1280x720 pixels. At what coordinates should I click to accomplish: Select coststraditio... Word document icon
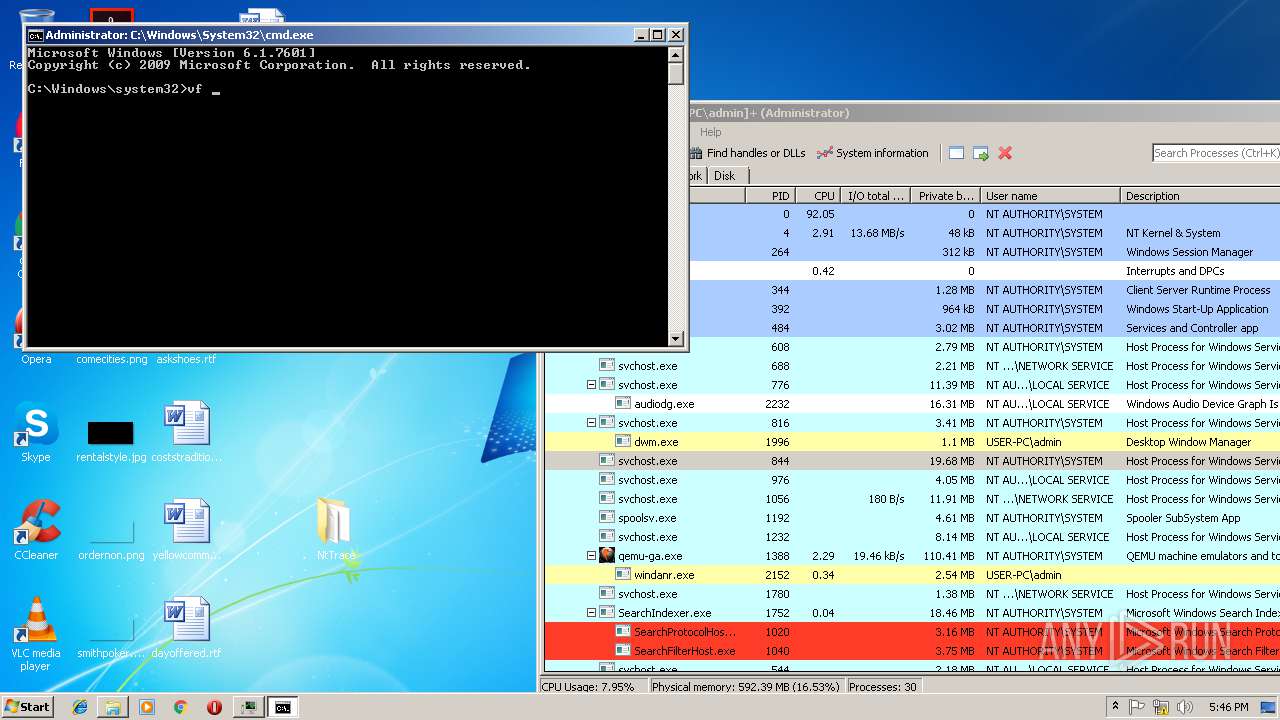coord(187,423)
